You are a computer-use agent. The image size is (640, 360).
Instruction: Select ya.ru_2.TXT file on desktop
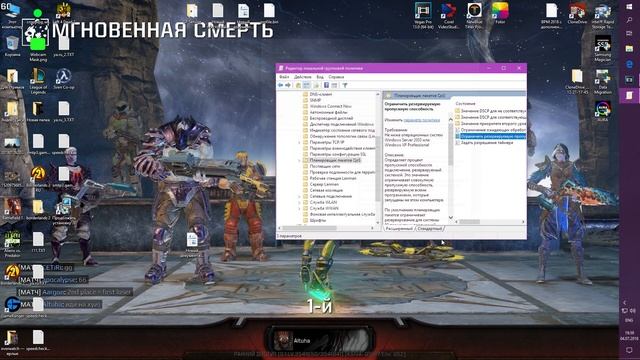coord(64,46)
